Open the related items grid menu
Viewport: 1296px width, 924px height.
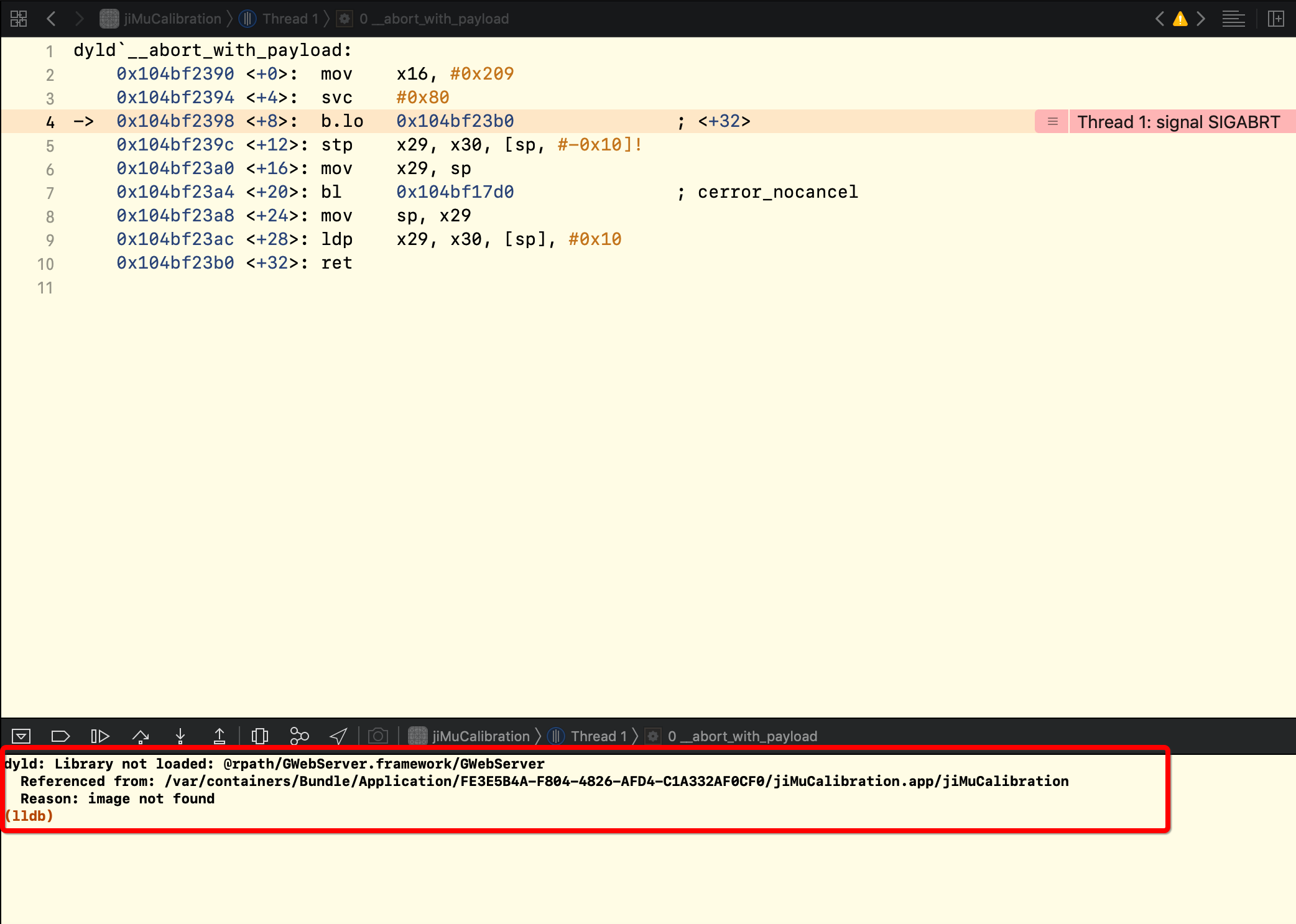(x=19, y=19)
